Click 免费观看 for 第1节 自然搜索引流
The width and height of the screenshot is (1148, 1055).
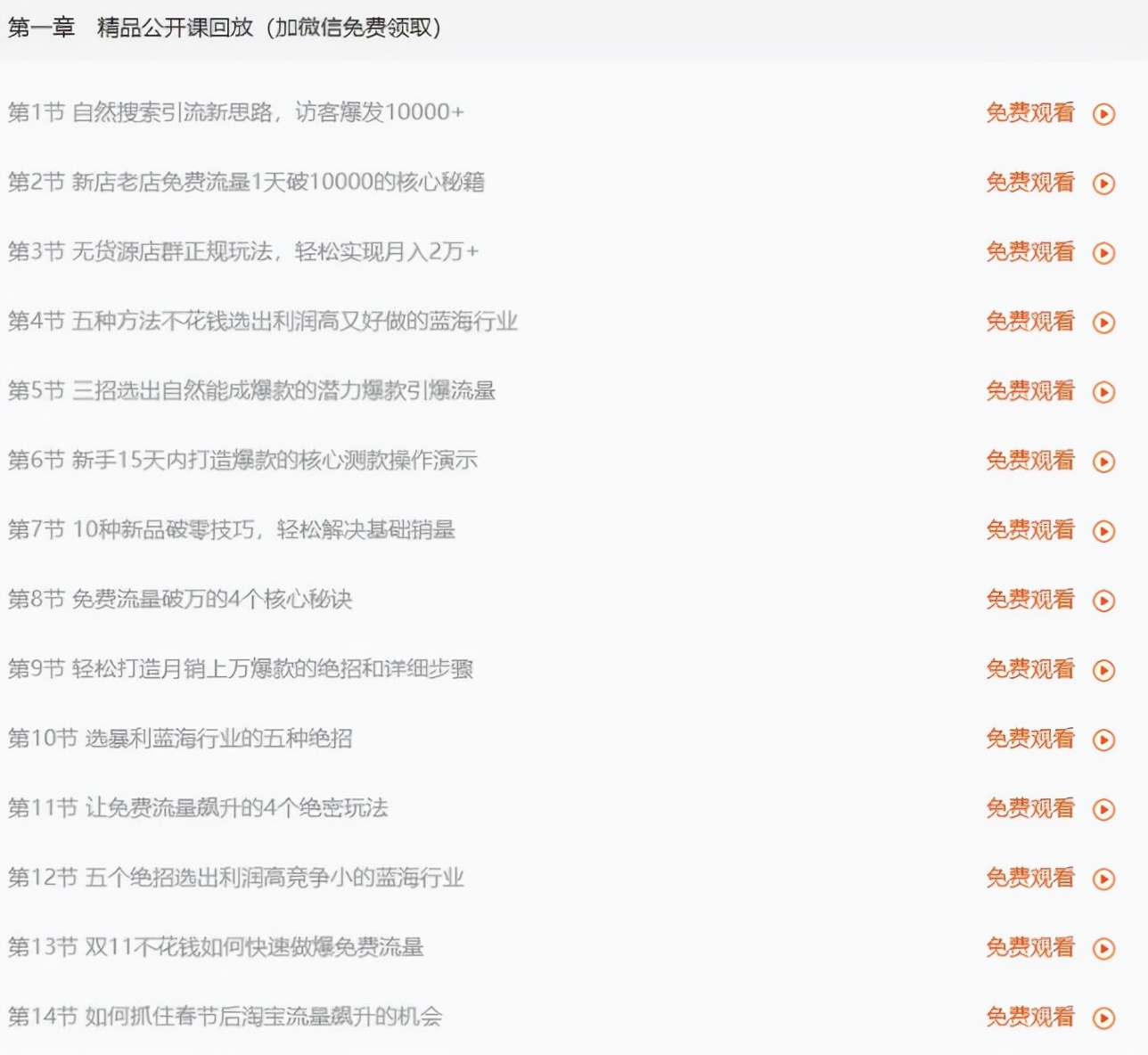(1029, 112)
